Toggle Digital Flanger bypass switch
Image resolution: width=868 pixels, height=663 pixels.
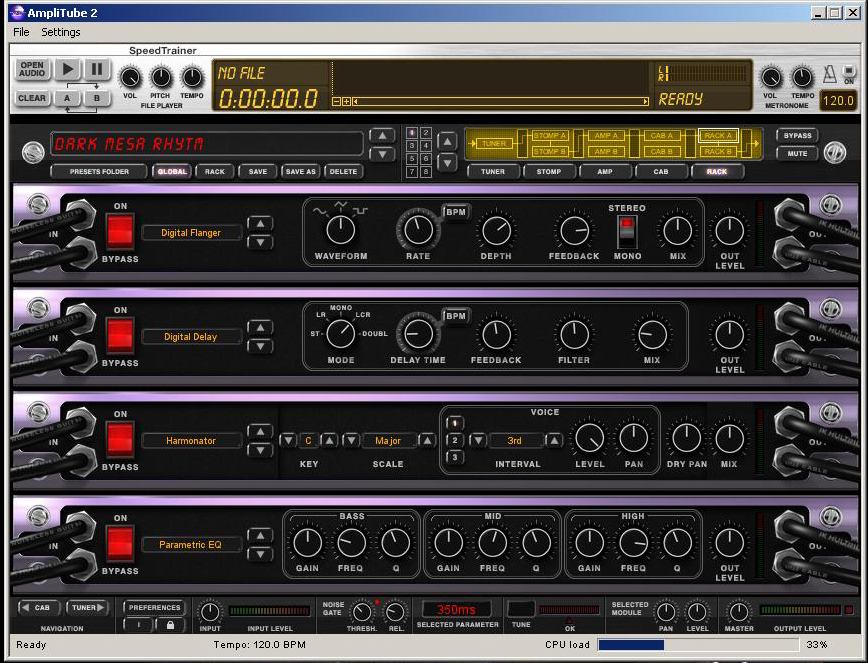(x=120, y=233)
